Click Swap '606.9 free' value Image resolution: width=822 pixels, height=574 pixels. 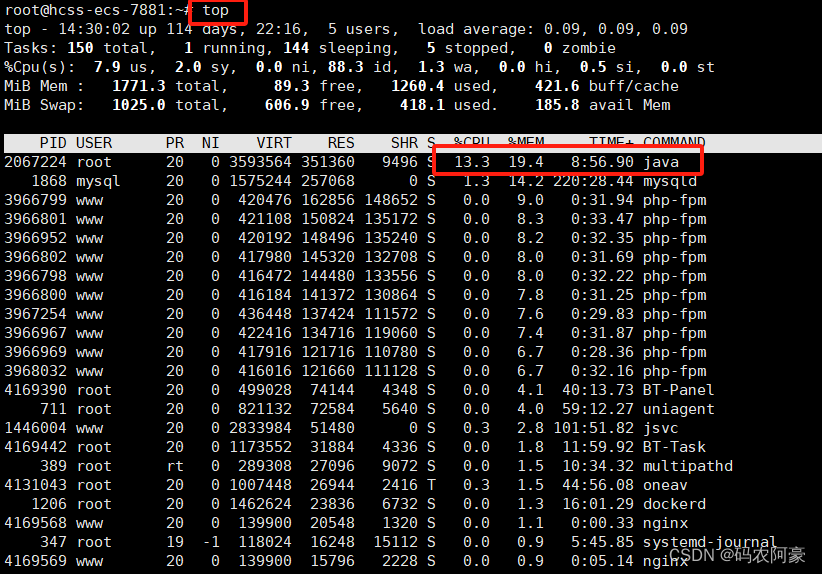pos(309,105)
